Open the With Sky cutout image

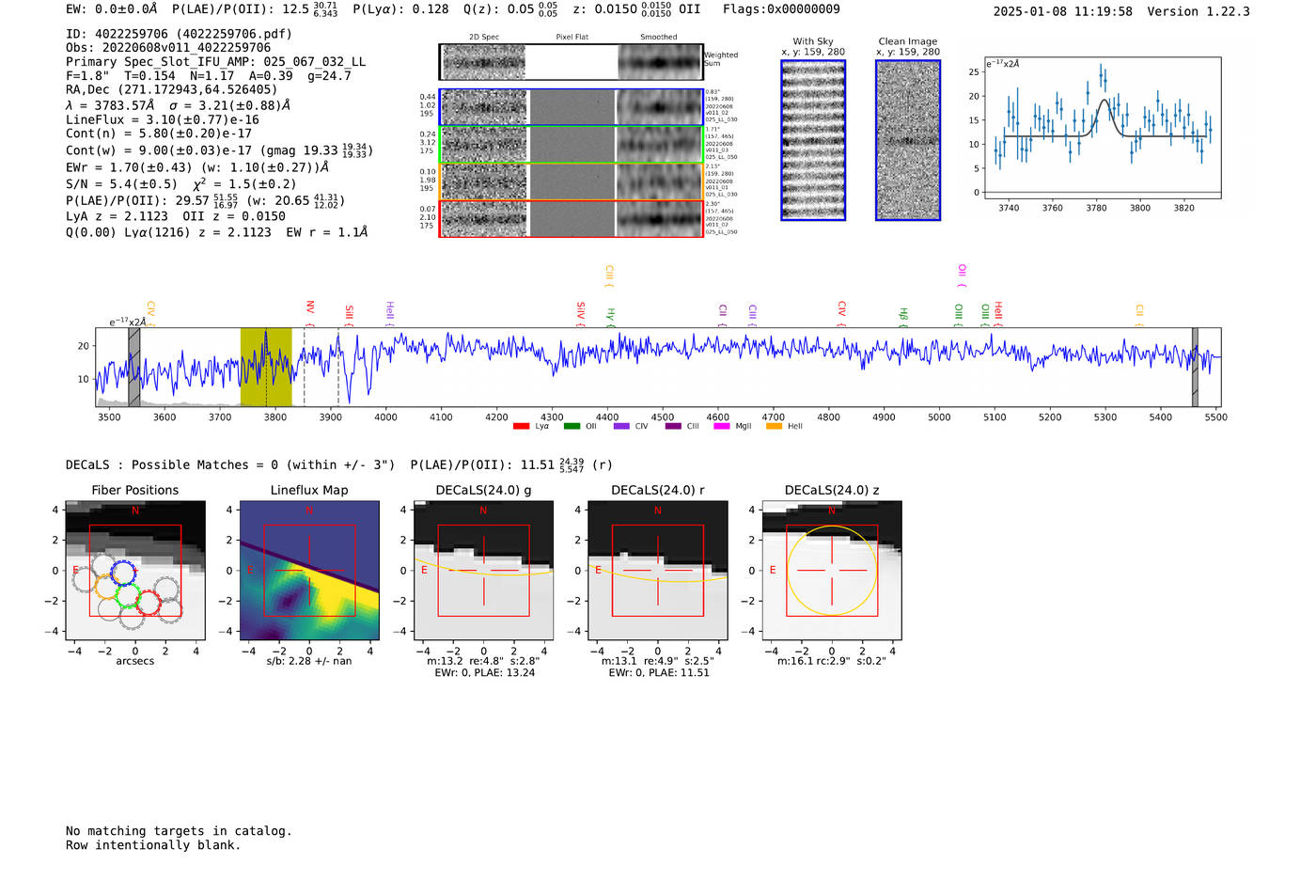pyautogui.click(x=813, y=140)
